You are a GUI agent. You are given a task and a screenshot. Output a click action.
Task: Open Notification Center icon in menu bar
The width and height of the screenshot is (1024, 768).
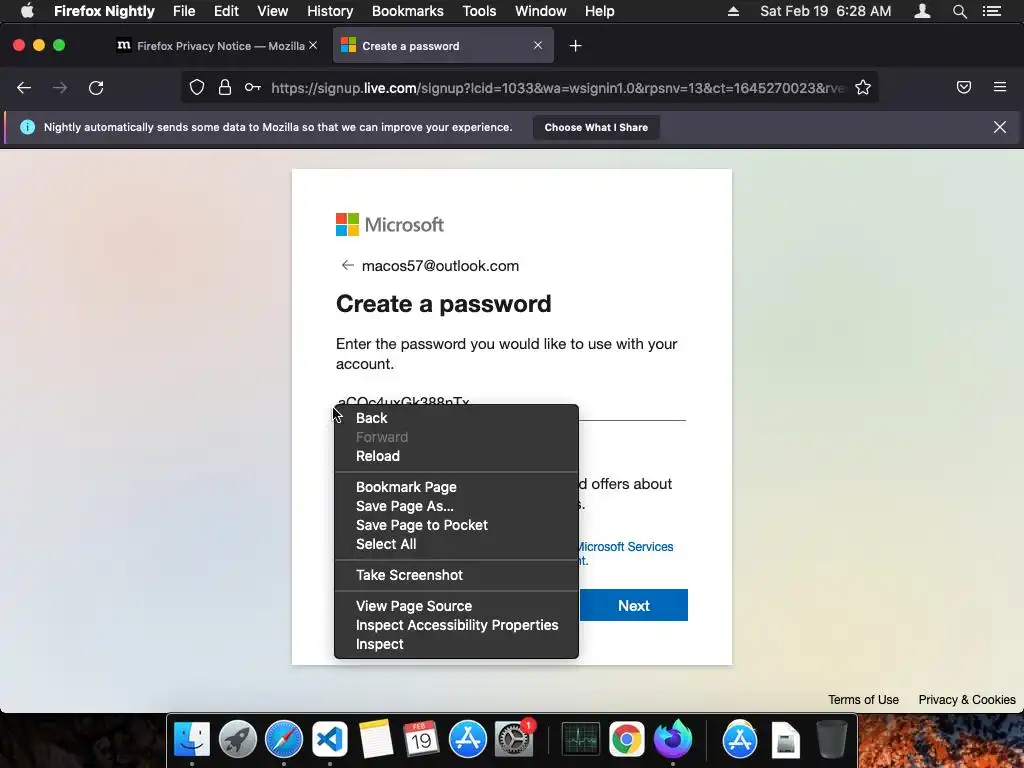coord(992,11)
